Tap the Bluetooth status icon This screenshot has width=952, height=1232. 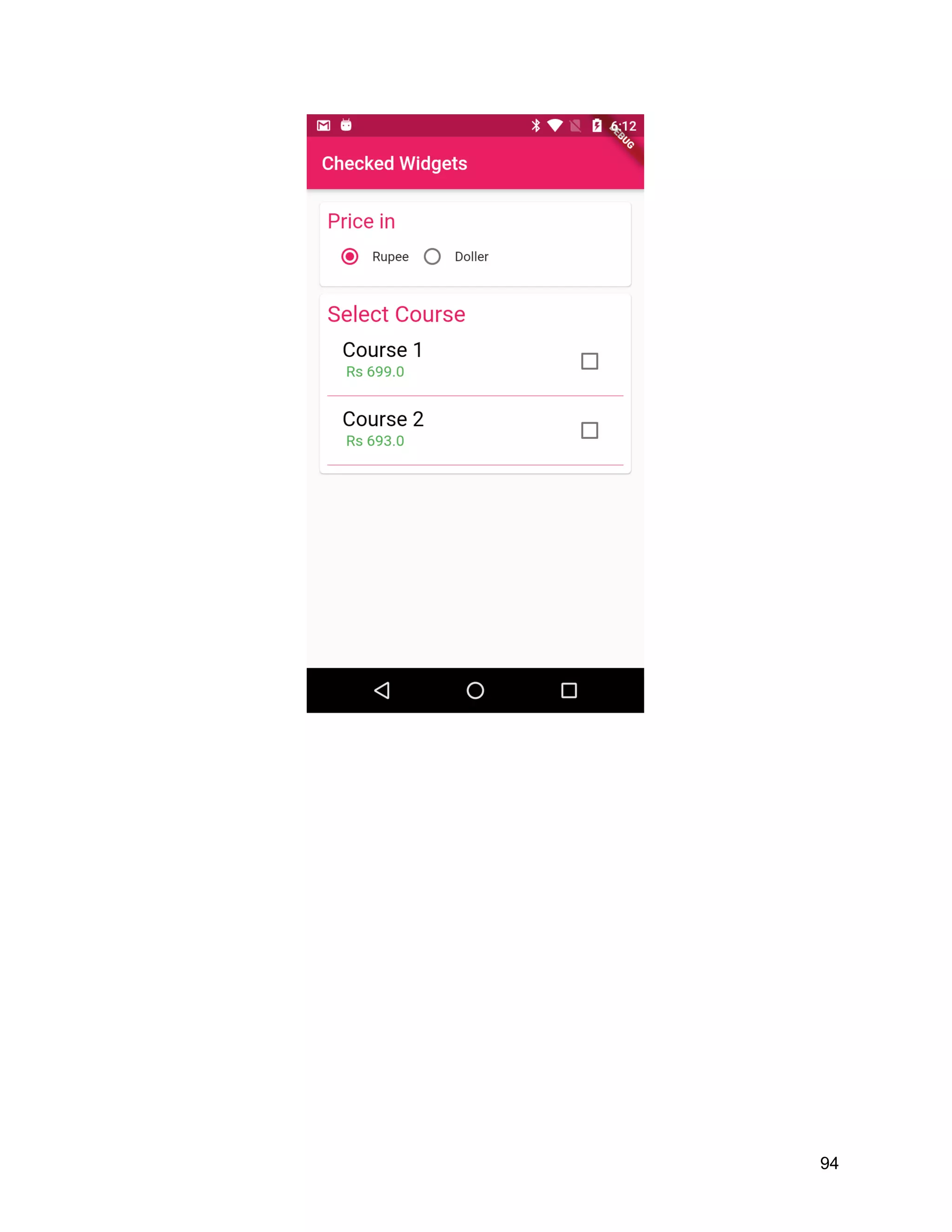click(x=536, y=125)
